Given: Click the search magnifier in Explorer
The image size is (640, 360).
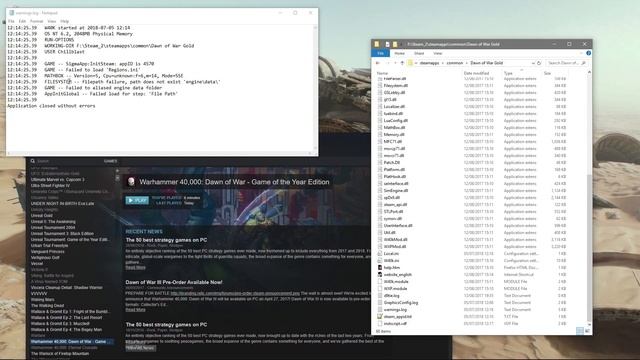Looking at the screenshot, I should click(583, 63).
